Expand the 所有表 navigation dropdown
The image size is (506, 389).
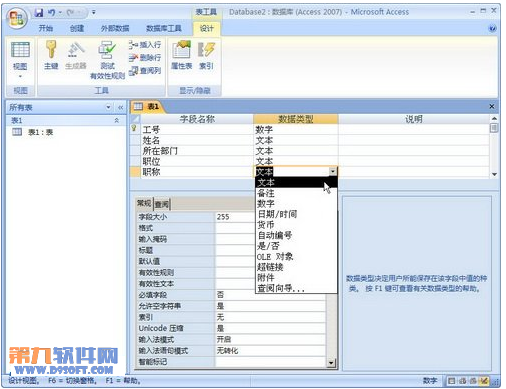(x=108, y=107)
